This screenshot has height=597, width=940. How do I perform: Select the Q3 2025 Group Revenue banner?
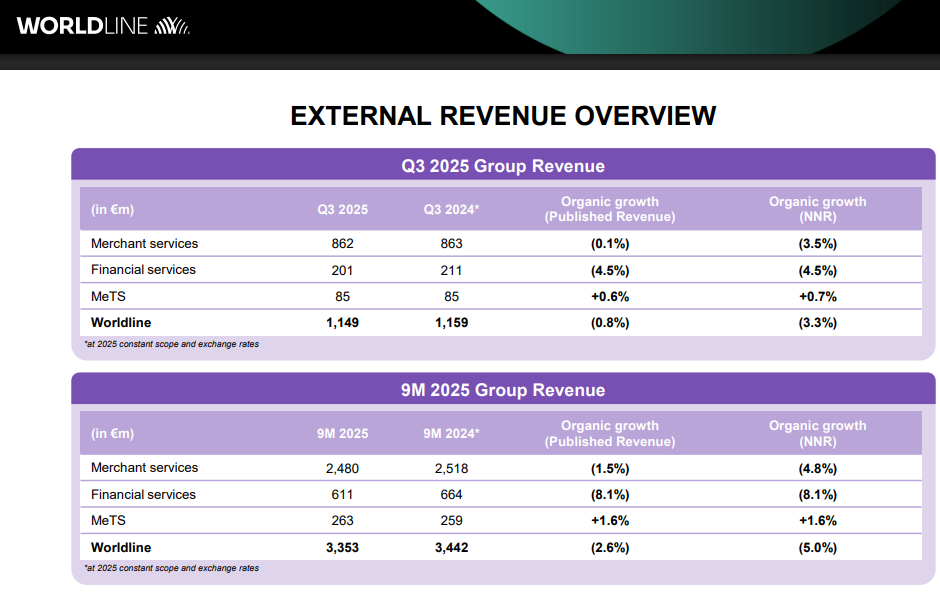(503, 166)
